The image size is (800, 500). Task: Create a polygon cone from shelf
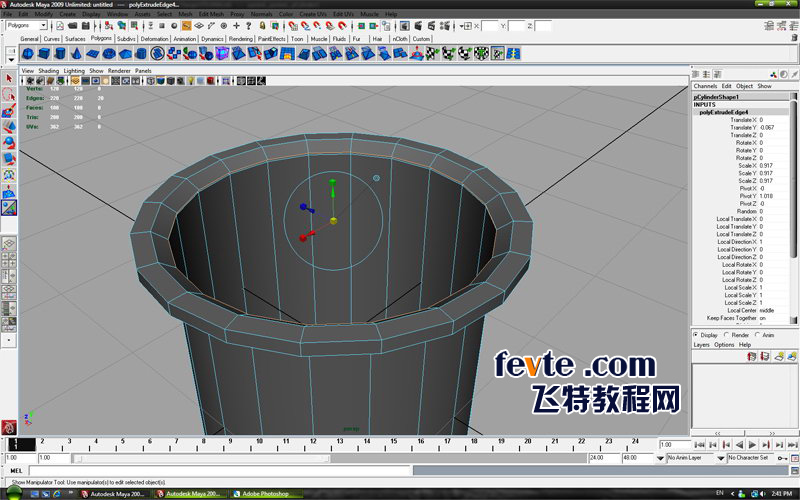pos(77,54)
